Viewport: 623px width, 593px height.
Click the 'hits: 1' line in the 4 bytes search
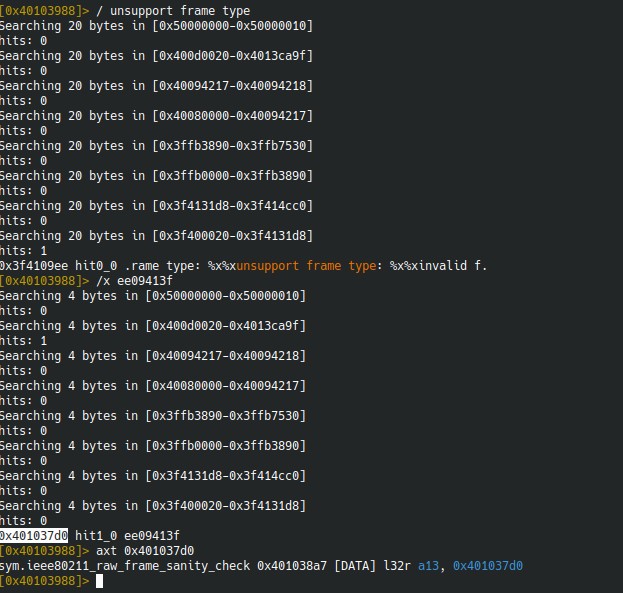[23, 341]
